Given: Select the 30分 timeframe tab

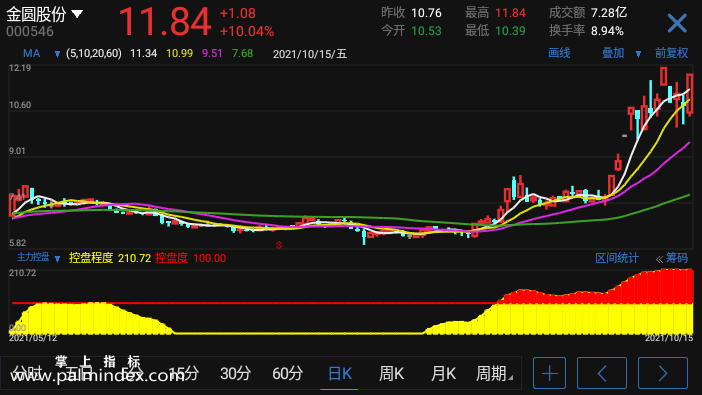Looking at the screenshot, I should pyautogui.click(x=235, y=373).
